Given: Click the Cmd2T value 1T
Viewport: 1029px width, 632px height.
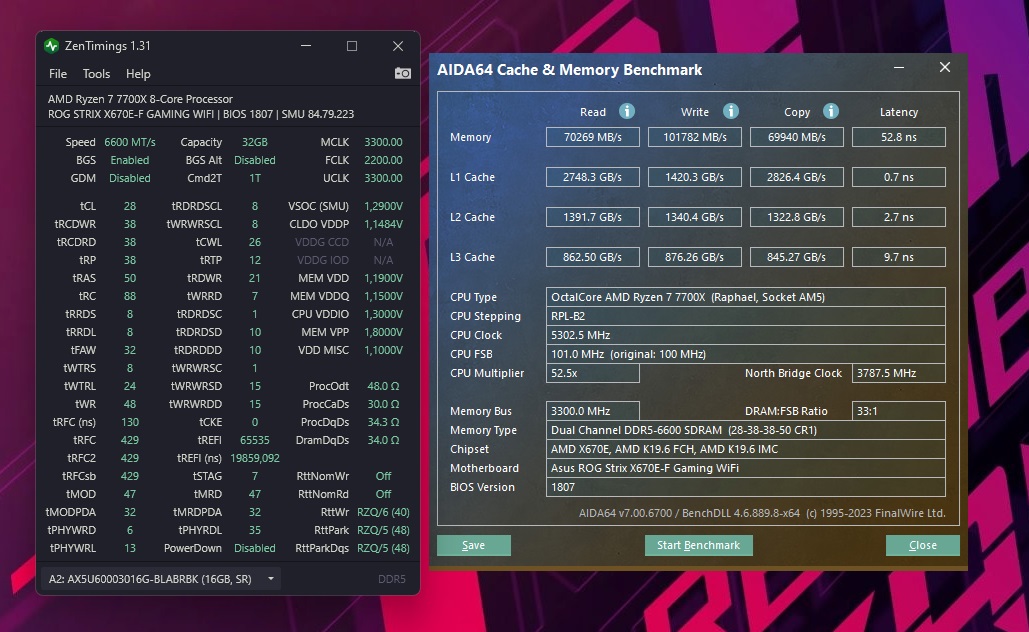Looking at the screenshot, I should [255, 179].
